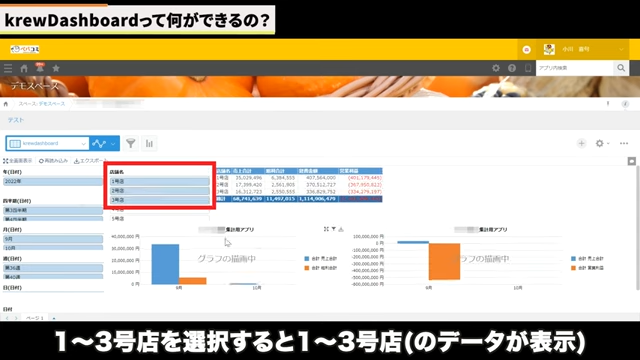Click the デモスペース space title

[x=34, y=86]
